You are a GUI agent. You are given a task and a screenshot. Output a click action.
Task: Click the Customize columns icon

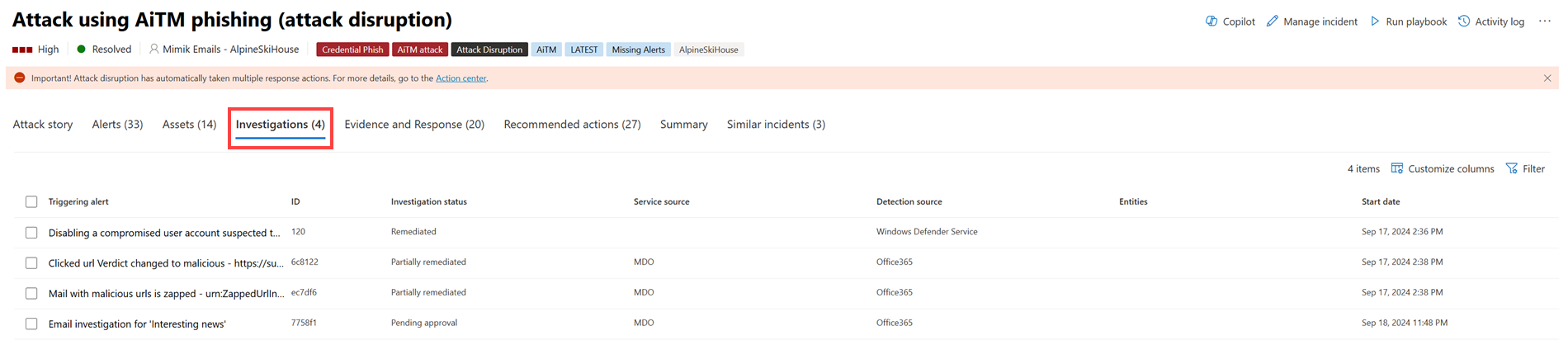pyautogui.click(x=1396, y=168)
